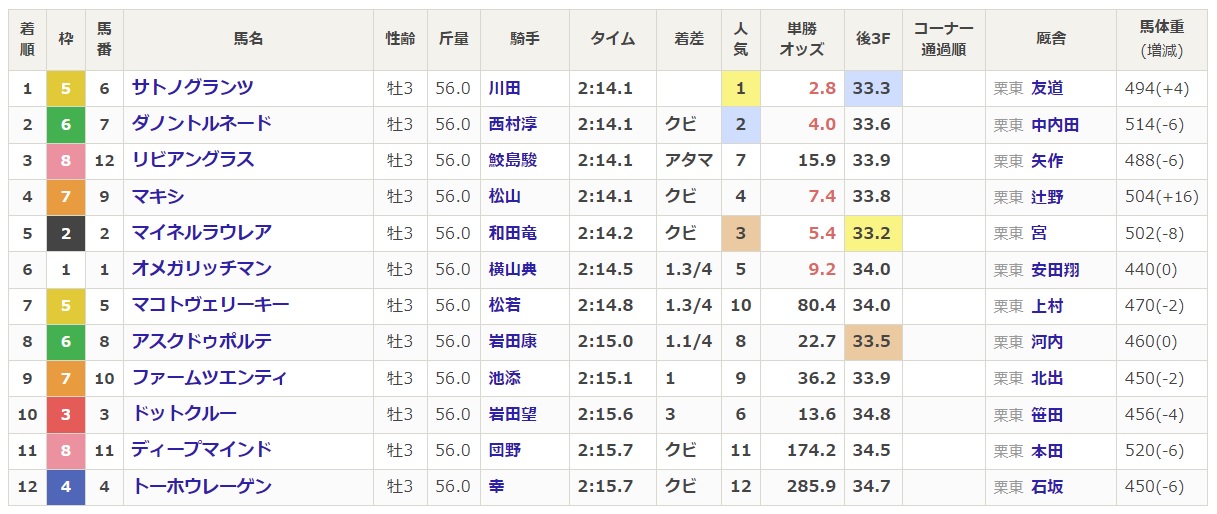Open horse link ダノントルネード
Screen dimensions: 1217x514
click(201, 124)
